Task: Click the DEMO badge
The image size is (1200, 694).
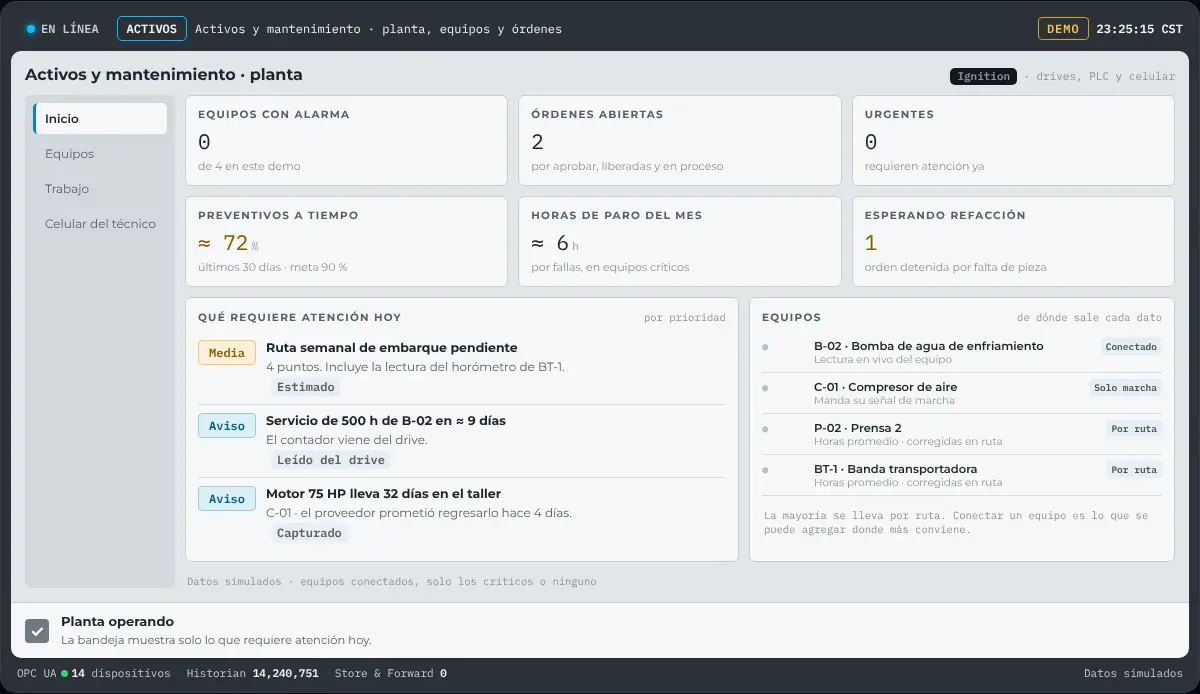Action: [1063, 29]
